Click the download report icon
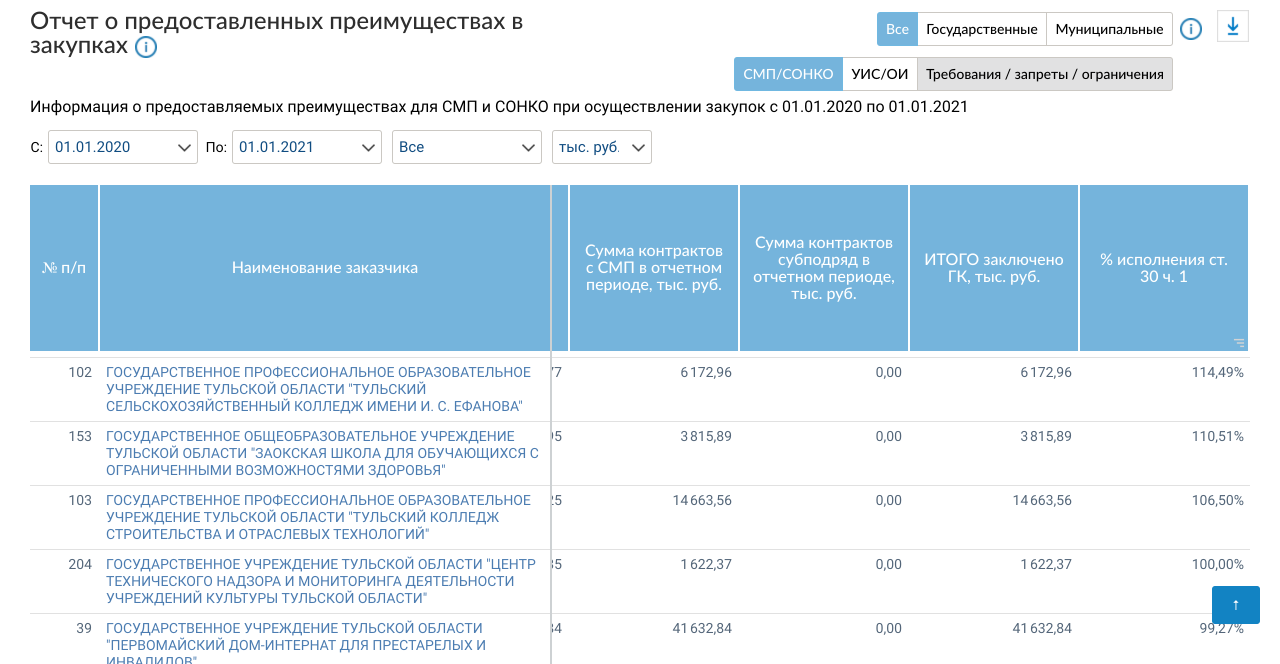The height and width of the screenshot is (664, 1280). click(1233, 27)
